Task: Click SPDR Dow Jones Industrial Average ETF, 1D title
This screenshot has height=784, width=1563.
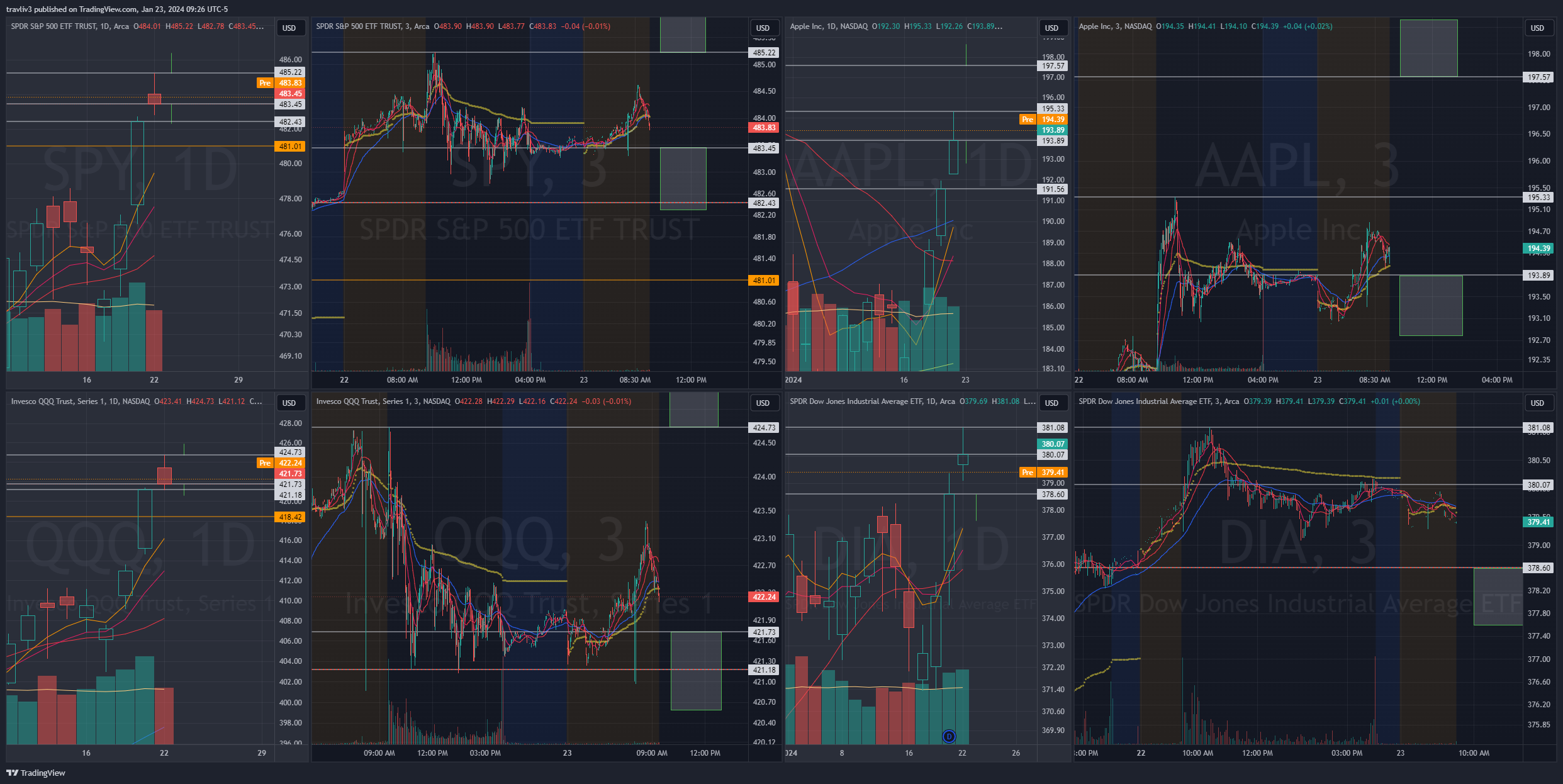Action: (x=872, y=401)
